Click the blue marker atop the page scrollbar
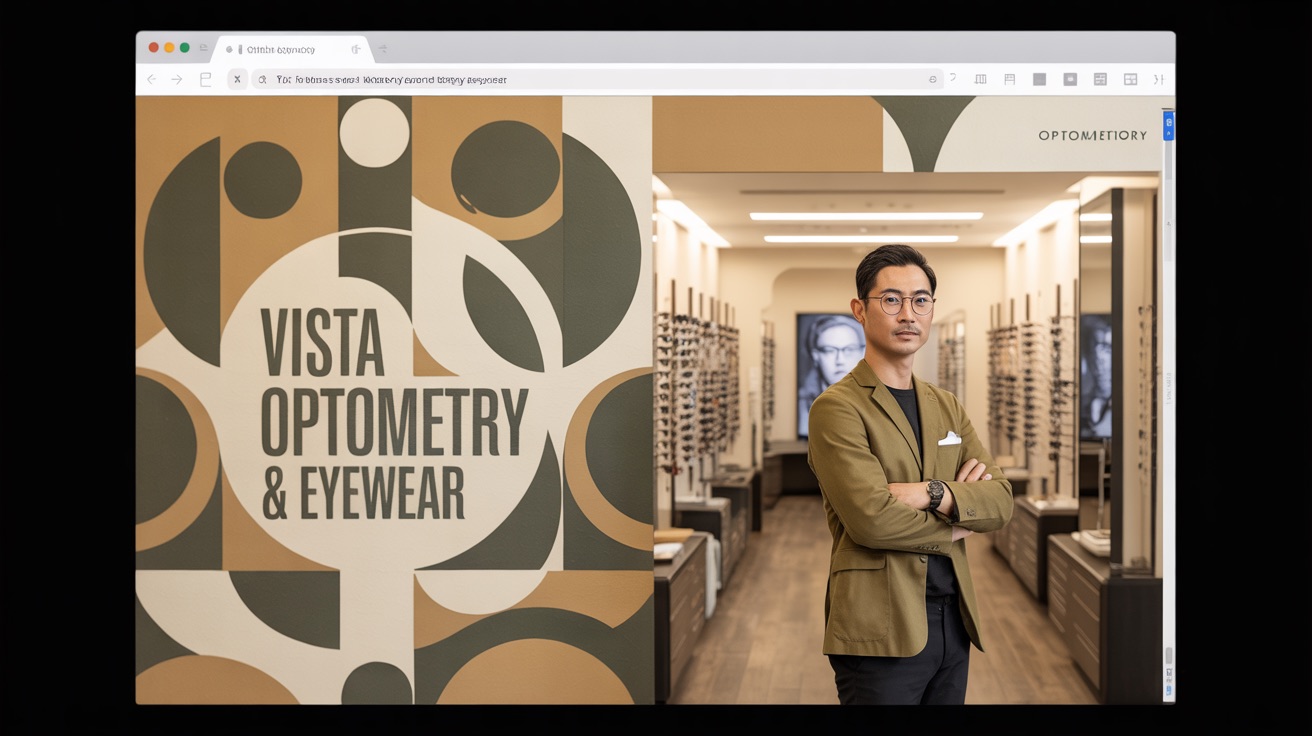 click(x=1168, y=125)
